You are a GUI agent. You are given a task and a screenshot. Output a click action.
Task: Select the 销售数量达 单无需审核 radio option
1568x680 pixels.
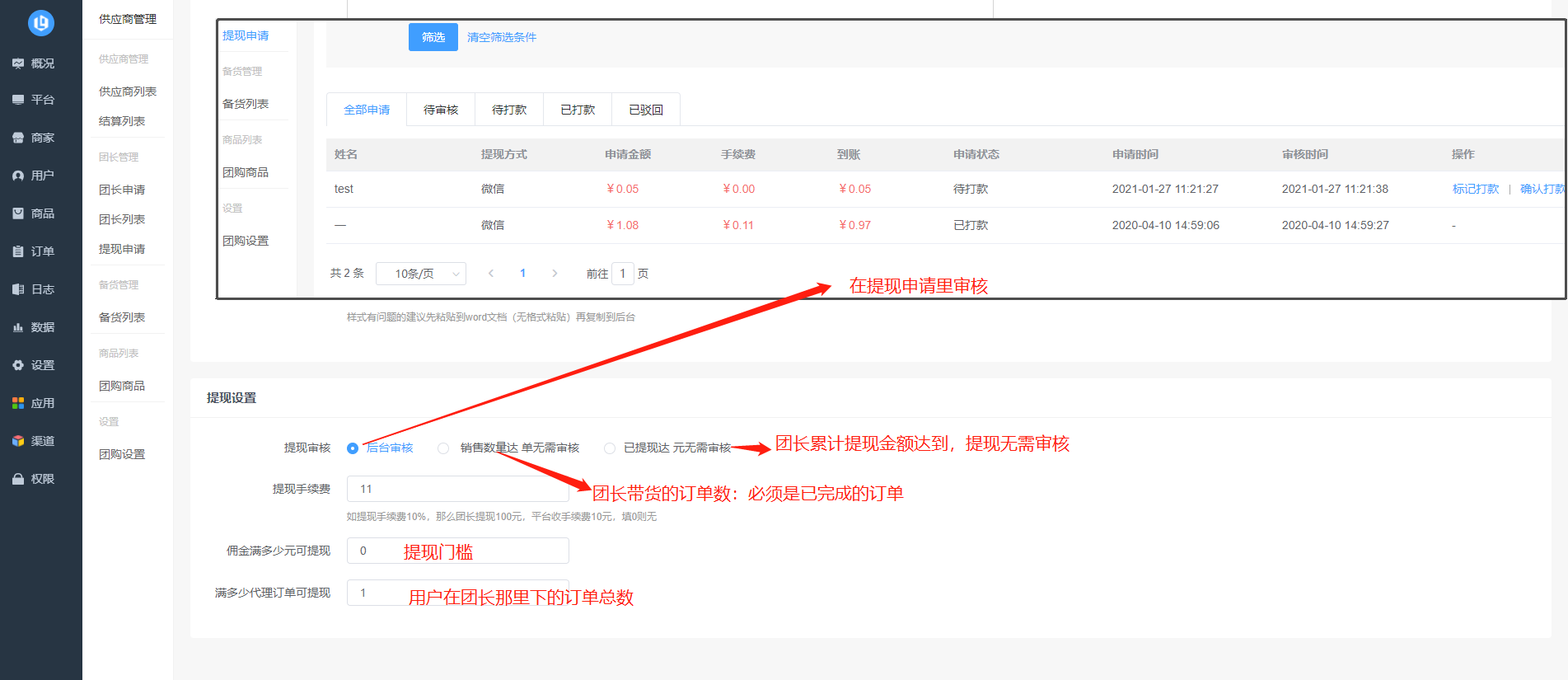click(443, 448)
